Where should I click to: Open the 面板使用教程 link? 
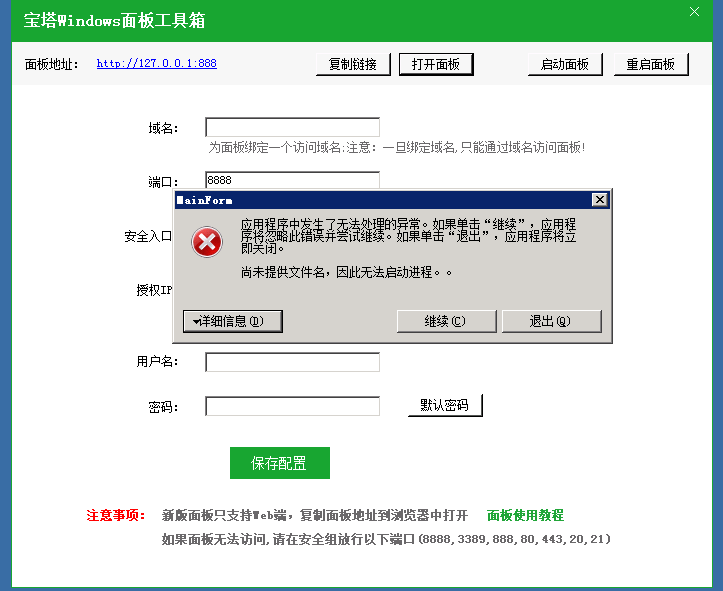[525, 515]
